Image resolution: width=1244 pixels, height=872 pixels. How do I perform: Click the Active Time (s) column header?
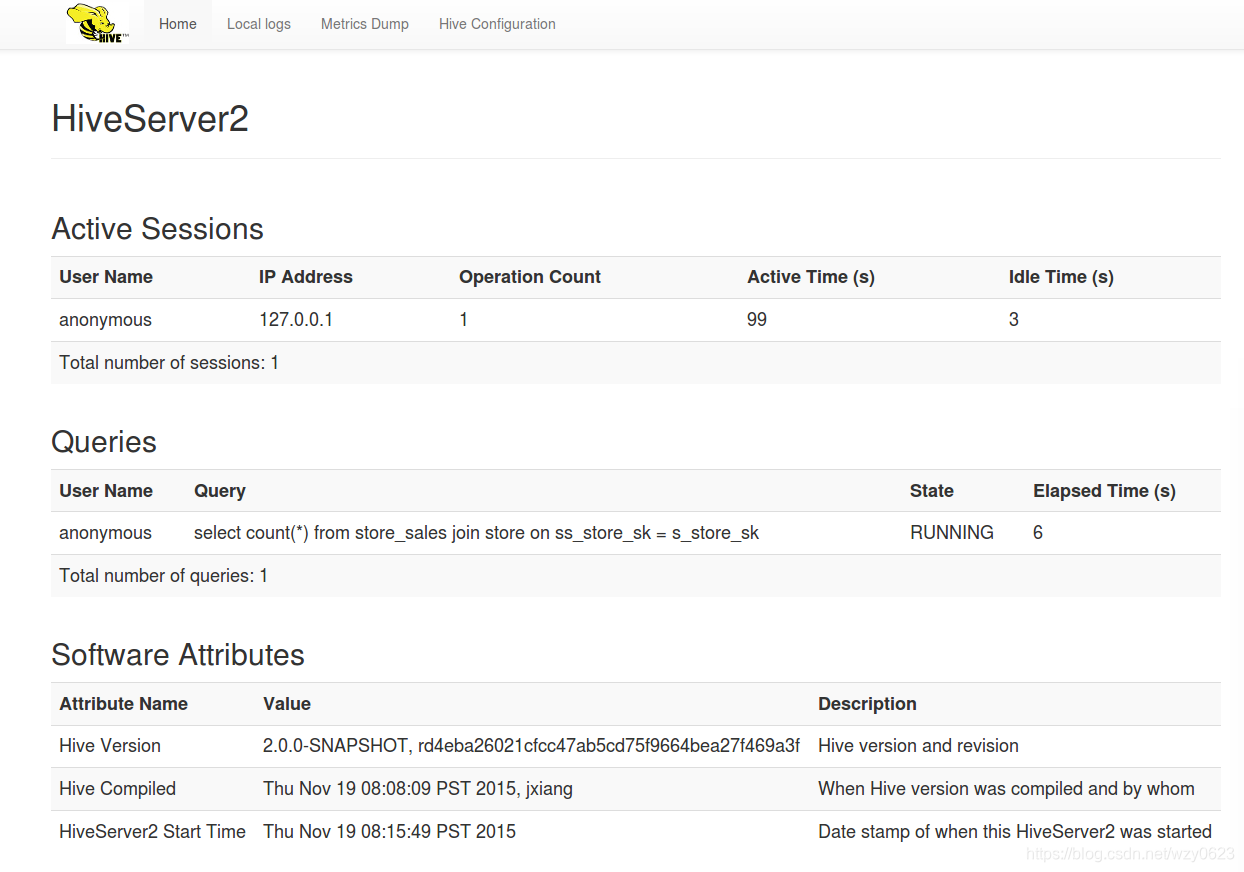click(x=811, y=277)
